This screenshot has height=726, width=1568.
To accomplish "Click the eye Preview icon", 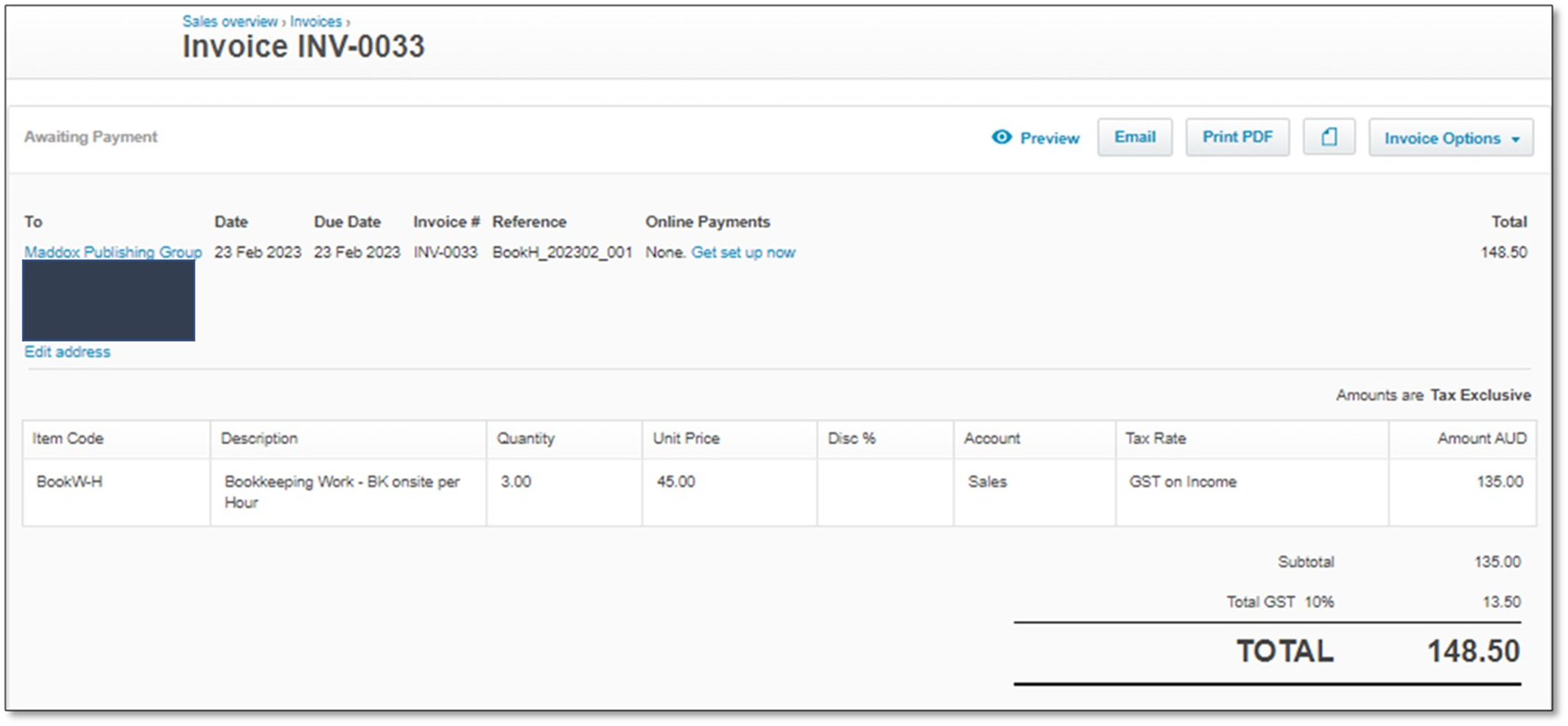I will pyautogui.click(x=1001, y=137).
